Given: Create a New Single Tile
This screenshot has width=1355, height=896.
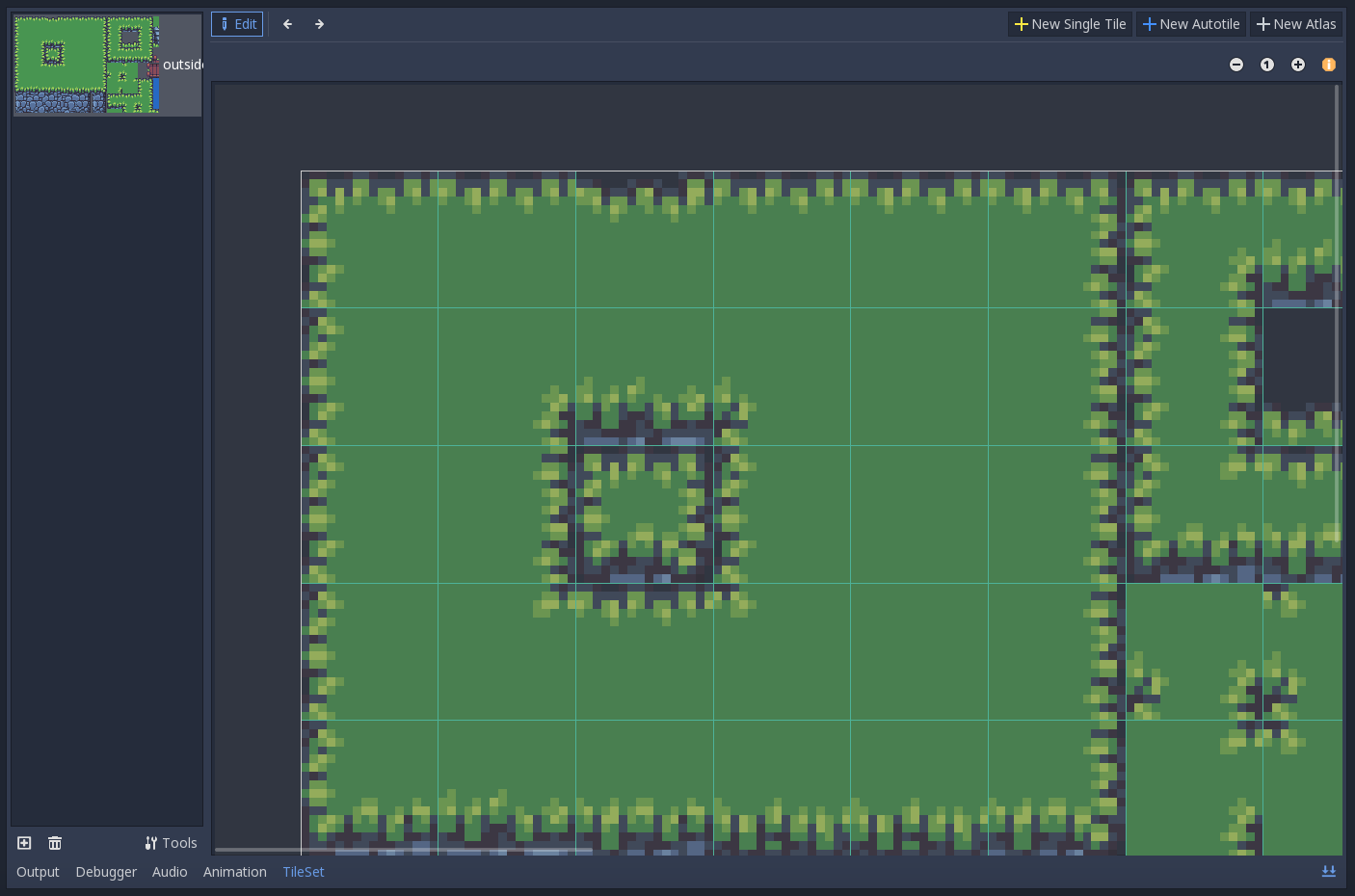Looking at the screenshot, I should click(1069, 23).
